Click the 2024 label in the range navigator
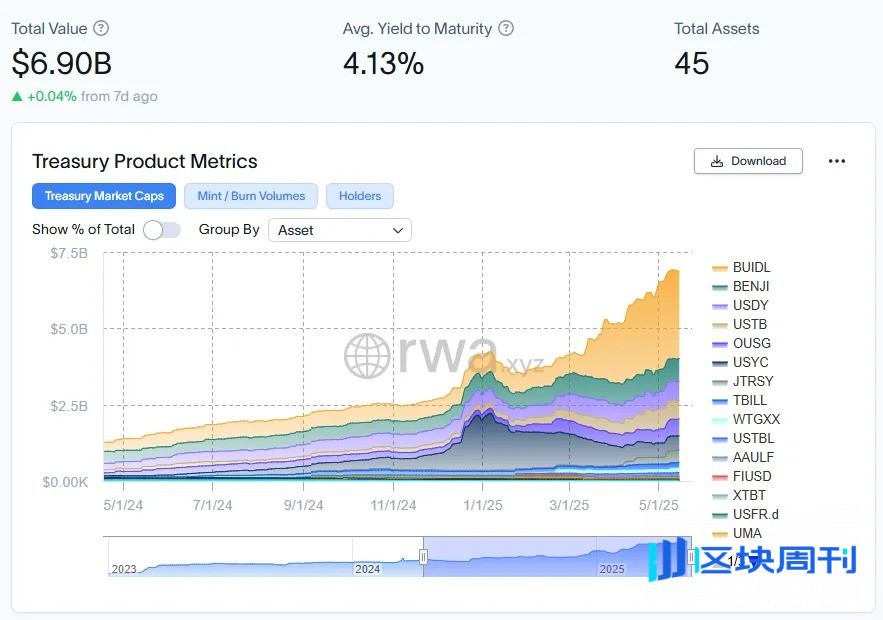 click(368, 569)
